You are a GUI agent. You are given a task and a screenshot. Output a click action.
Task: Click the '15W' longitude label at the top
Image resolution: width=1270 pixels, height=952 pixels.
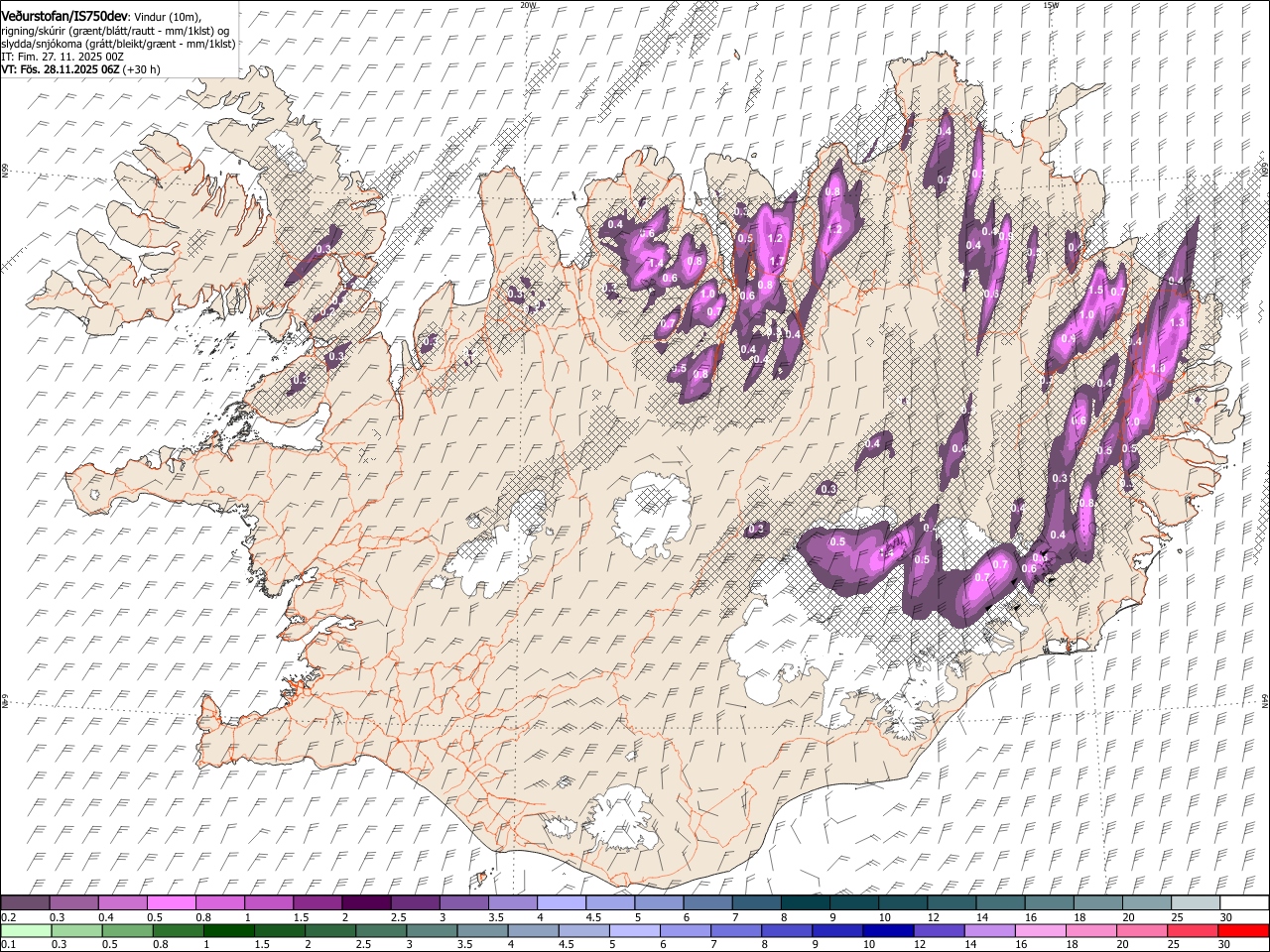(x=1051, y=5)
